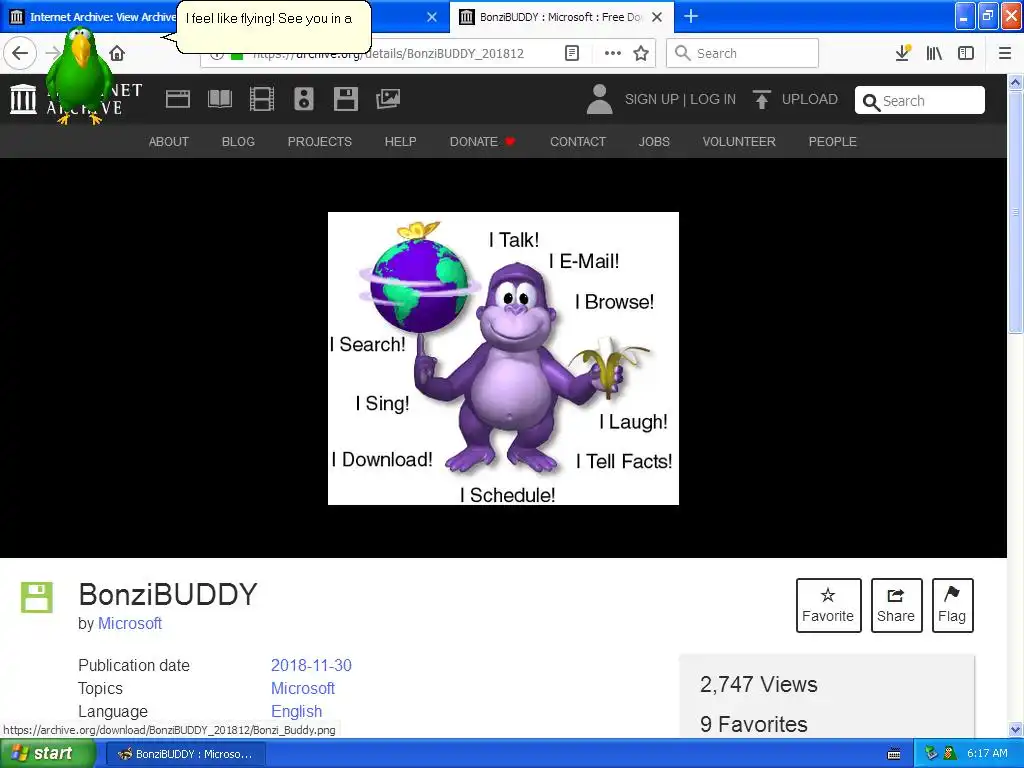Click the BonziBUDDY item title
The width and height of the screenshot is (1024, 768).
[168, 595]
